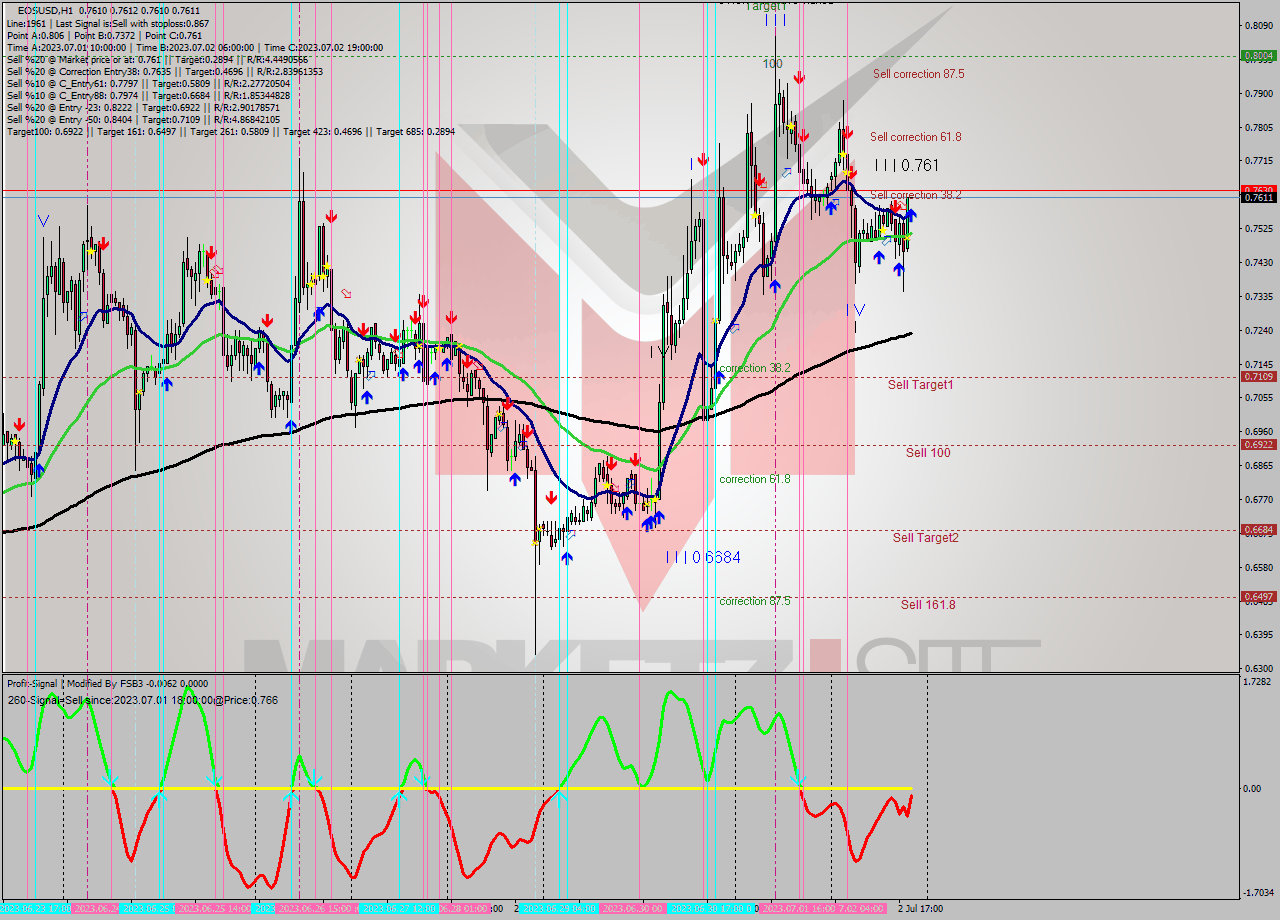The image size is (1280, 920).
Task: Click the black 0.7611 current price tag
Action: (1258, 198)
